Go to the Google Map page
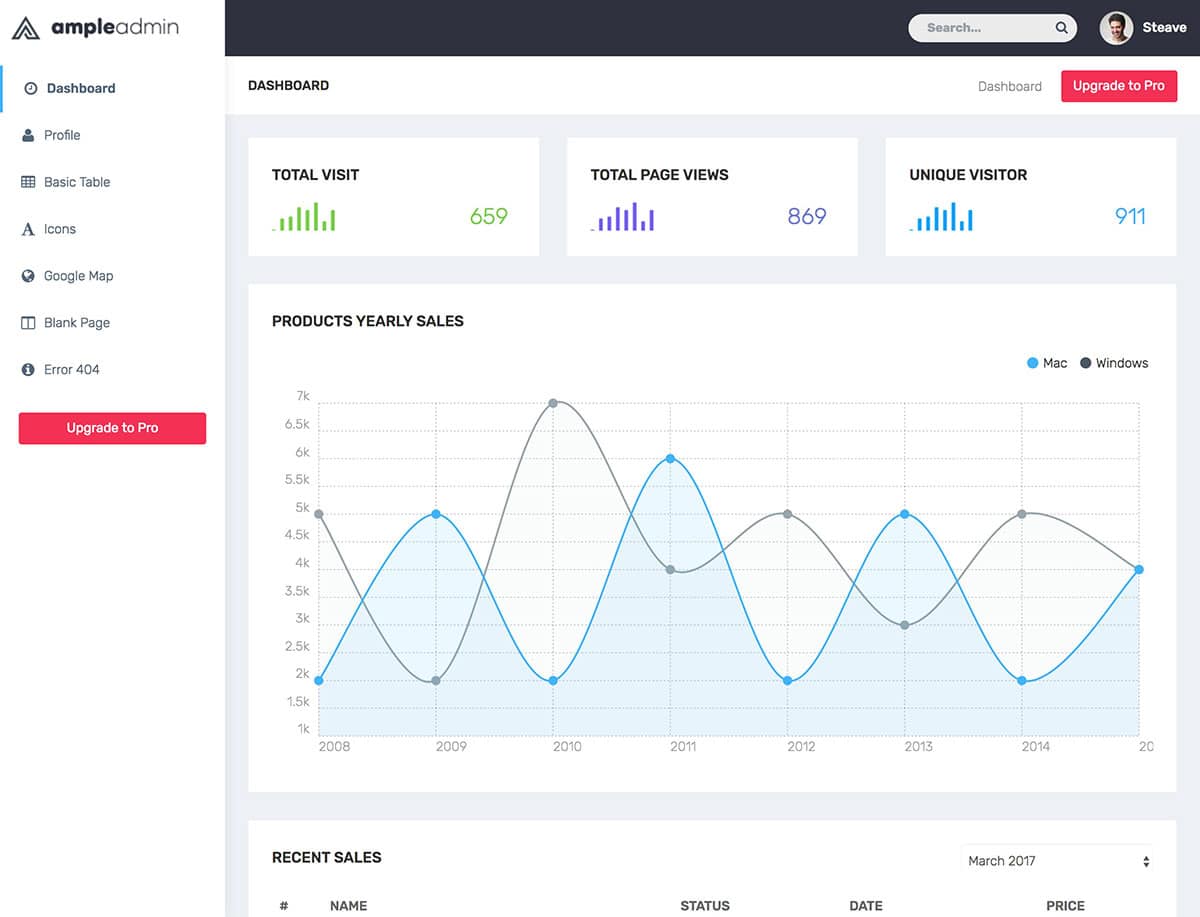1200x917 pixels. (78, 276)
